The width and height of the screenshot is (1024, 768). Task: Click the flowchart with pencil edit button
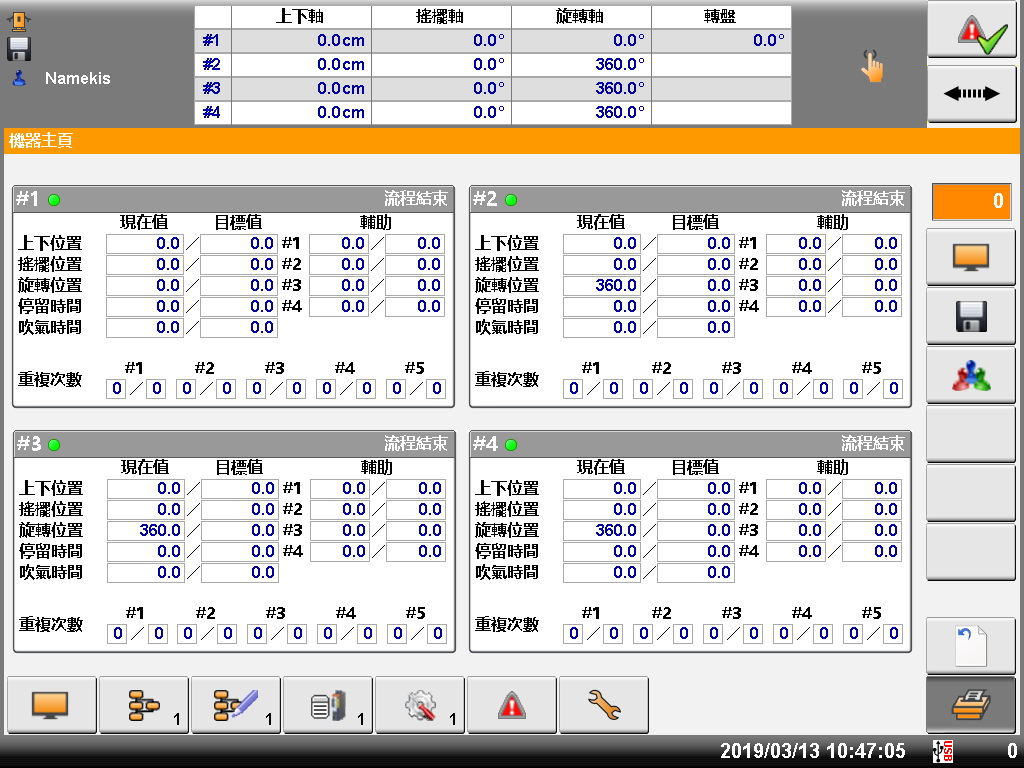236,706
